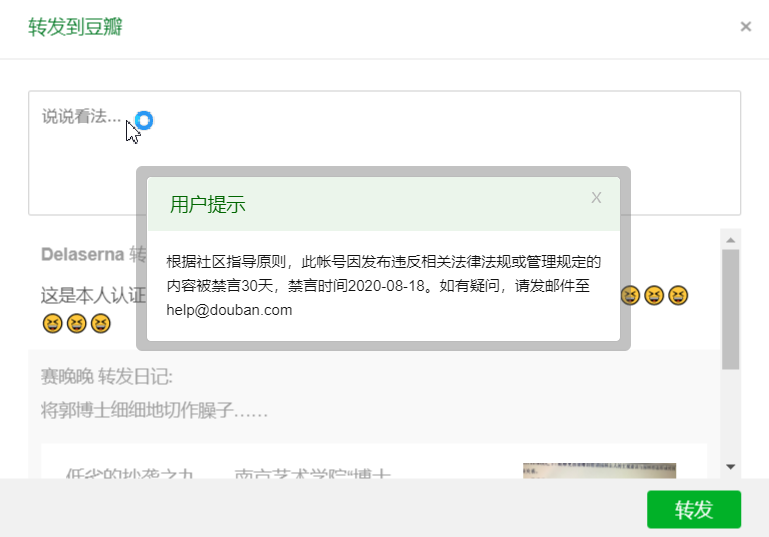Click 赛晚晚 转发日记 text

tap(106, 377)
